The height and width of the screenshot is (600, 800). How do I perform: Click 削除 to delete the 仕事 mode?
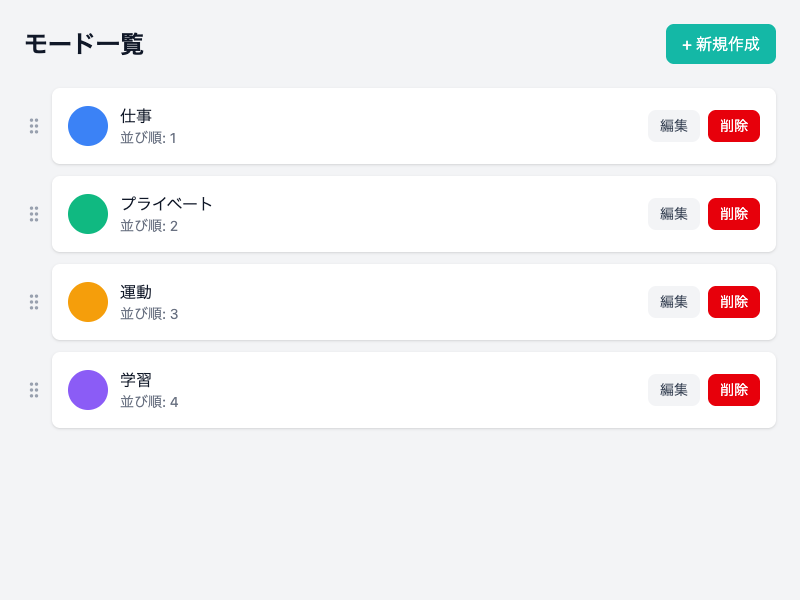pyautogui.click(x=733, y=126)
